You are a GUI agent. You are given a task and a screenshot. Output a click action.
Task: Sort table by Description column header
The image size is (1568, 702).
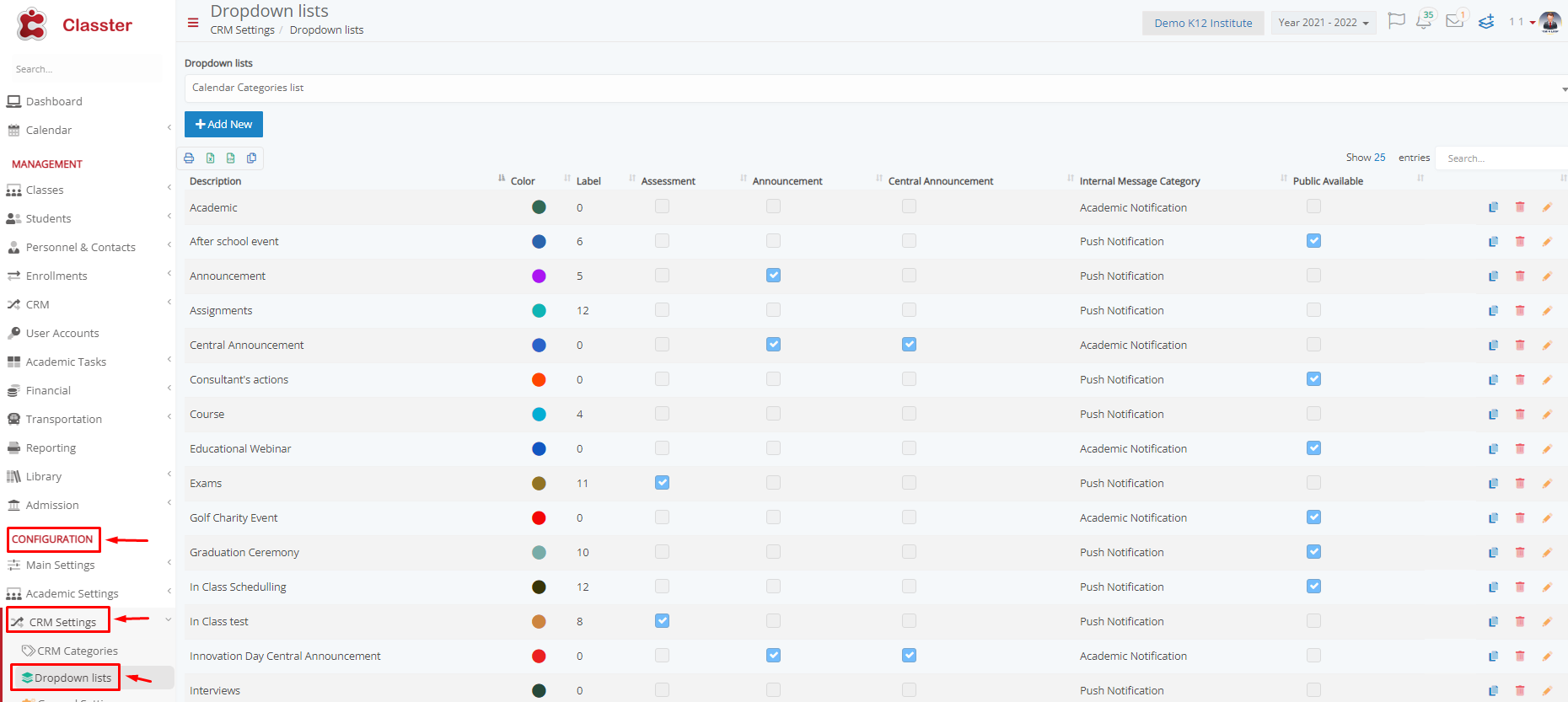coord(215,181)
